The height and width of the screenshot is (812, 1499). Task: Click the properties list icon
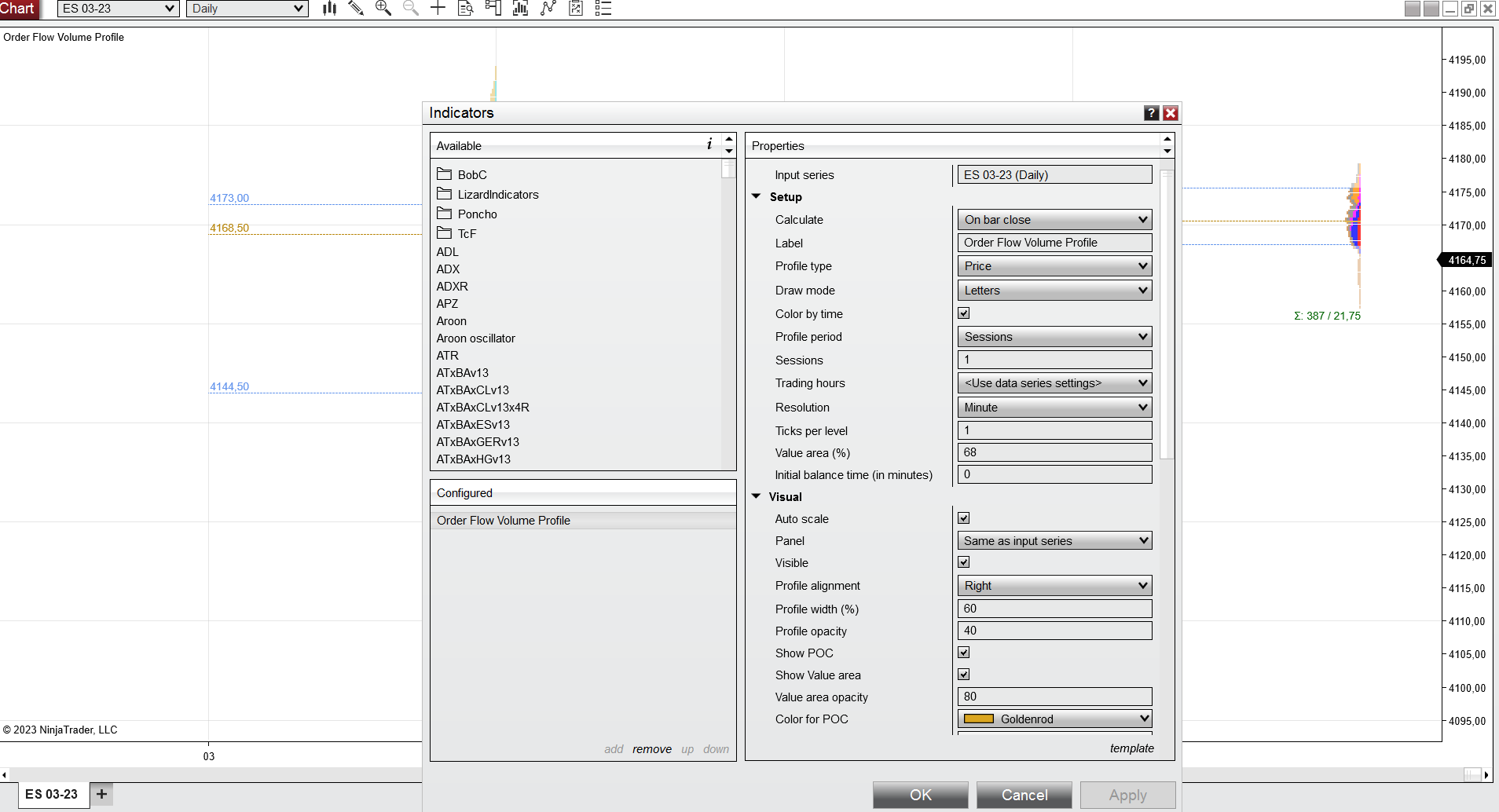coord(603,9)
